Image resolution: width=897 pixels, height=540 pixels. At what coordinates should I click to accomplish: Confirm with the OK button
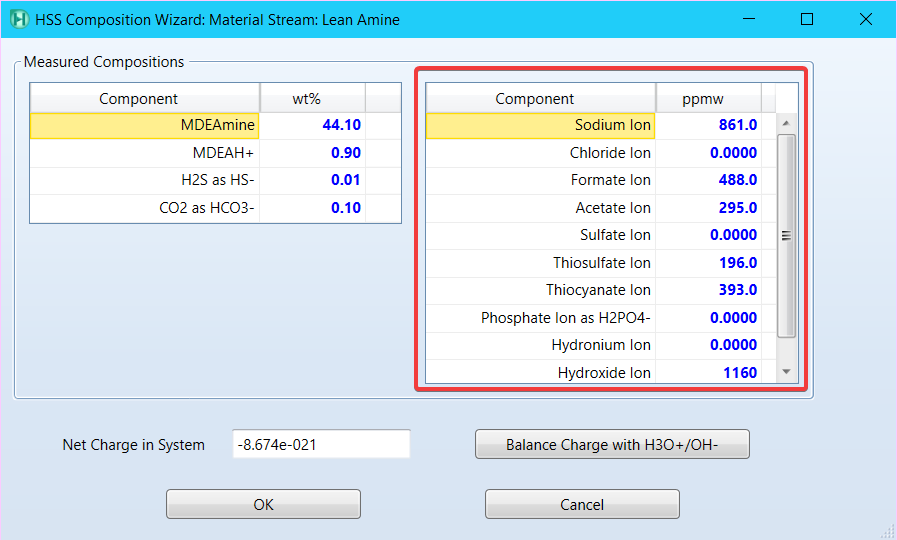(x=263, y=505)
